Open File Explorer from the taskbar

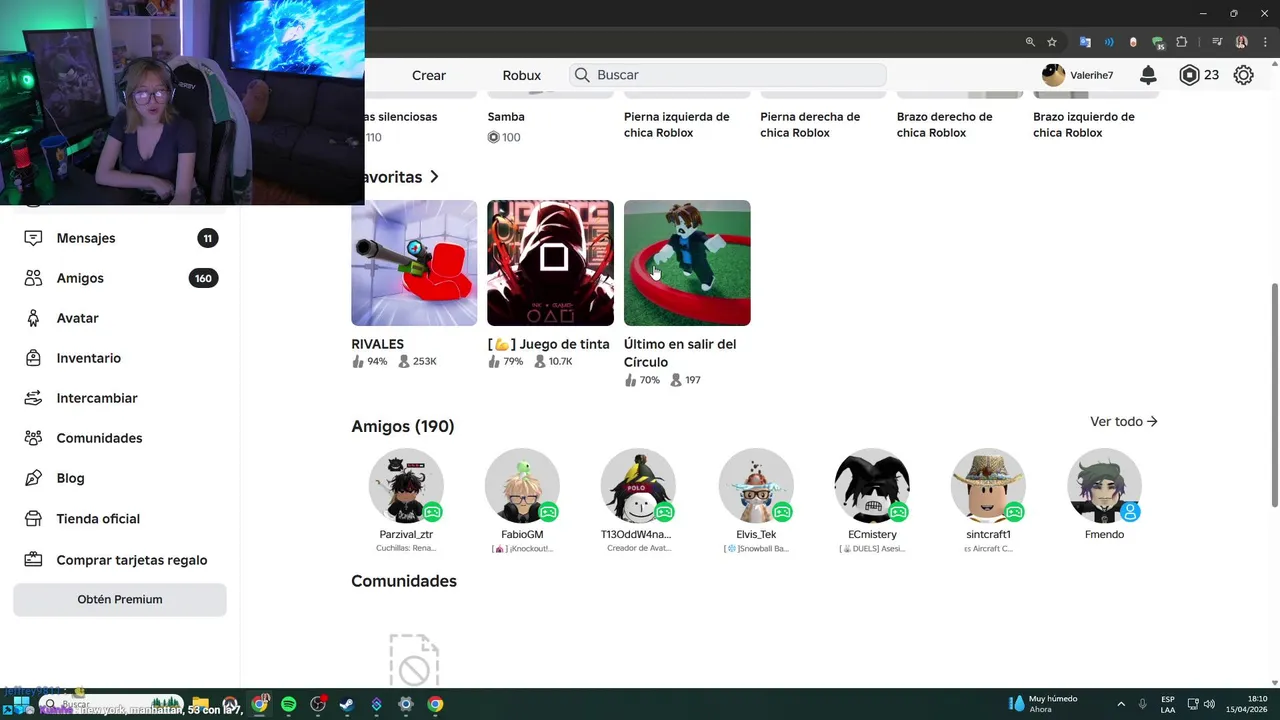[x=201, y=704]
